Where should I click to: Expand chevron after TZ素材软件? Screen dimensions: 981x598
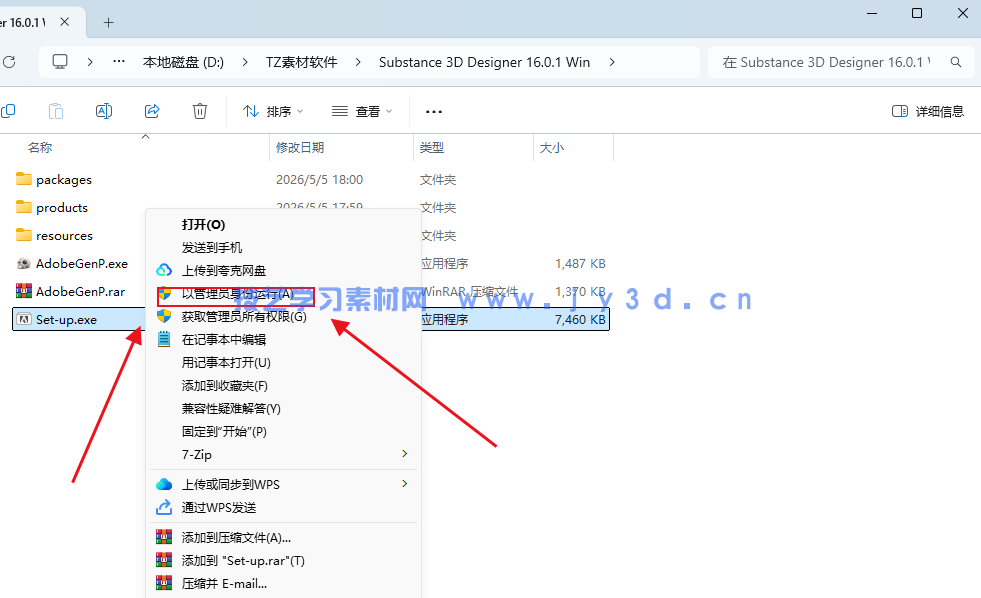click(358, 62)
